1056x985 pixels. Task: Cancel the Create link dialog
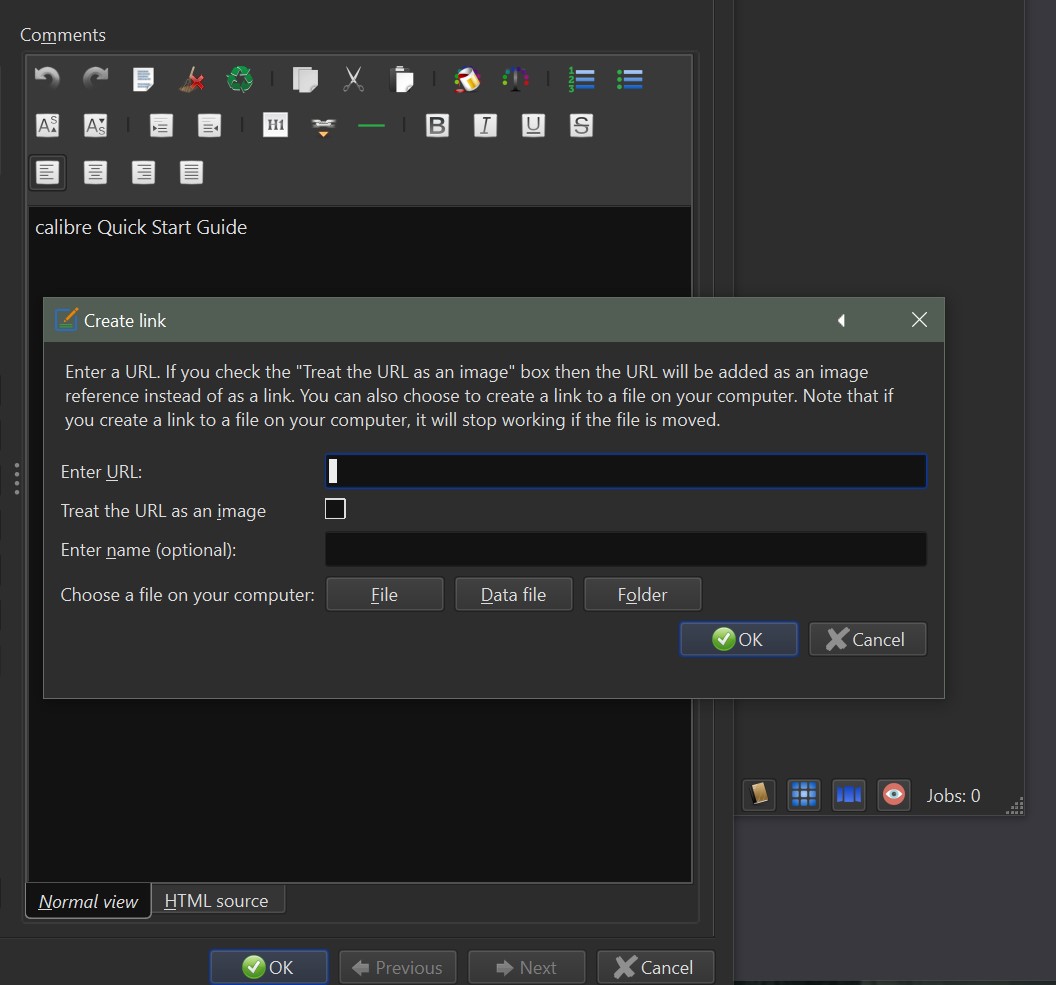coord(867,639)
